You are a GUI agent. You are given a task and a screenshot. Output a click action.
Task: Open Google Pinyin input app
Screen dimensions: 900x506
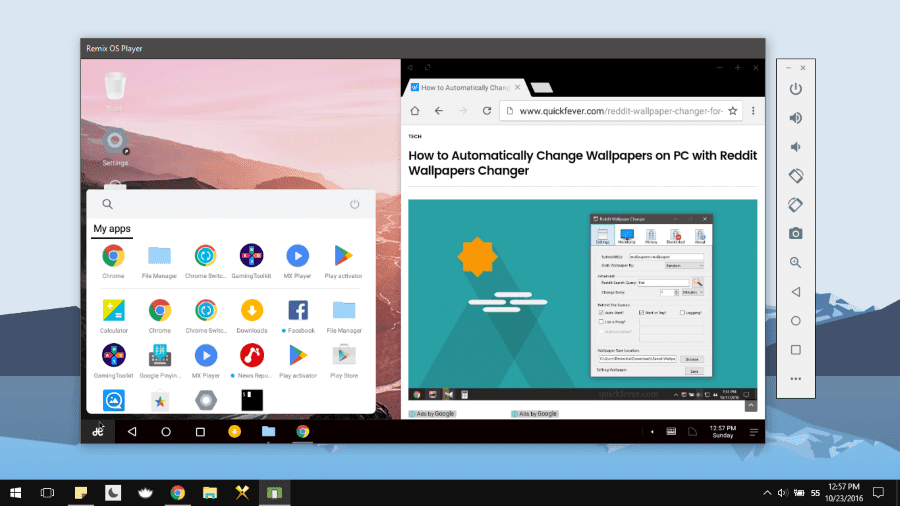160,356
